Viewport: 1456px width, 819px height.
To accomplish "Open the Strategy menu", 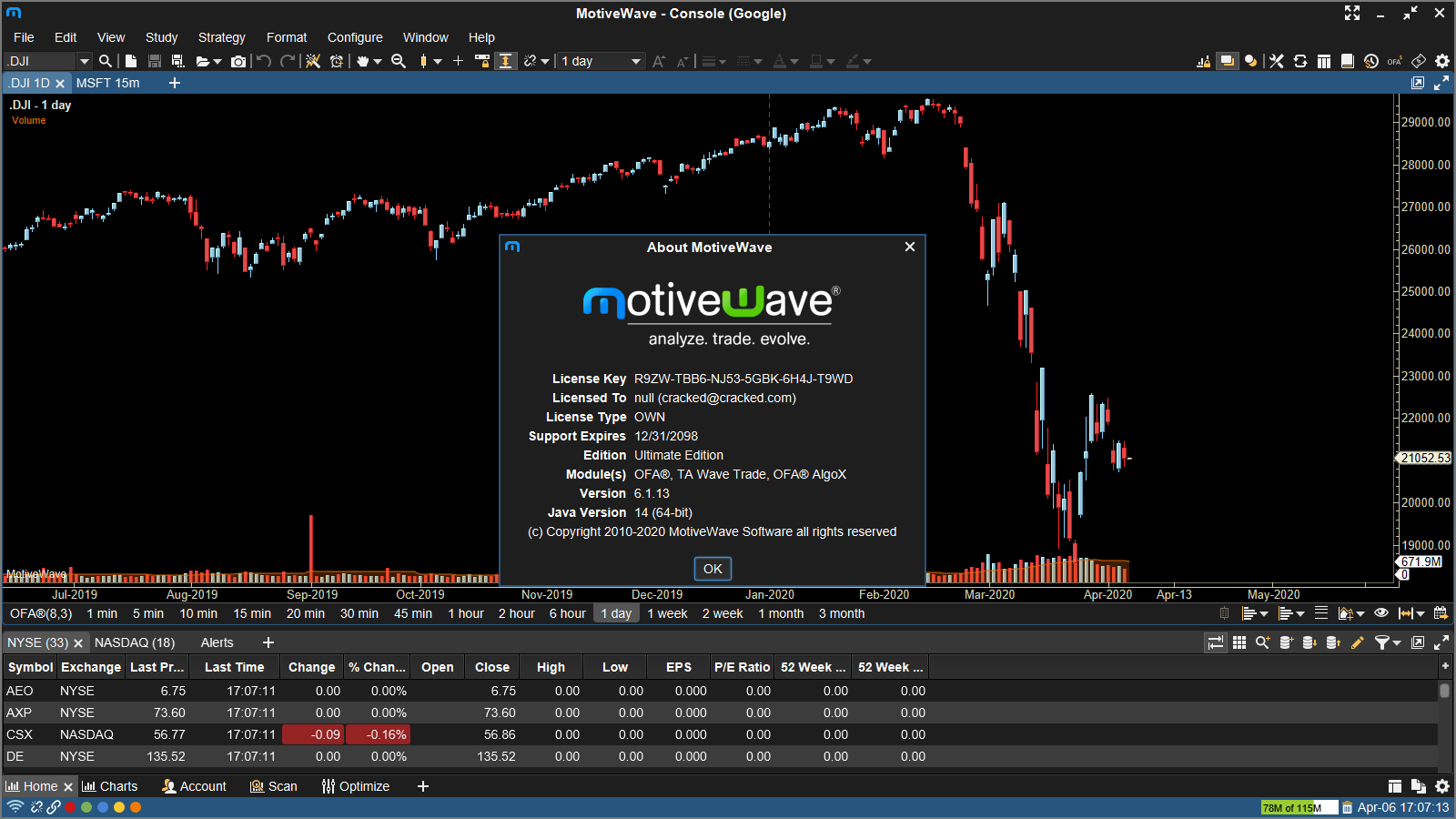I will click(222, 37).
